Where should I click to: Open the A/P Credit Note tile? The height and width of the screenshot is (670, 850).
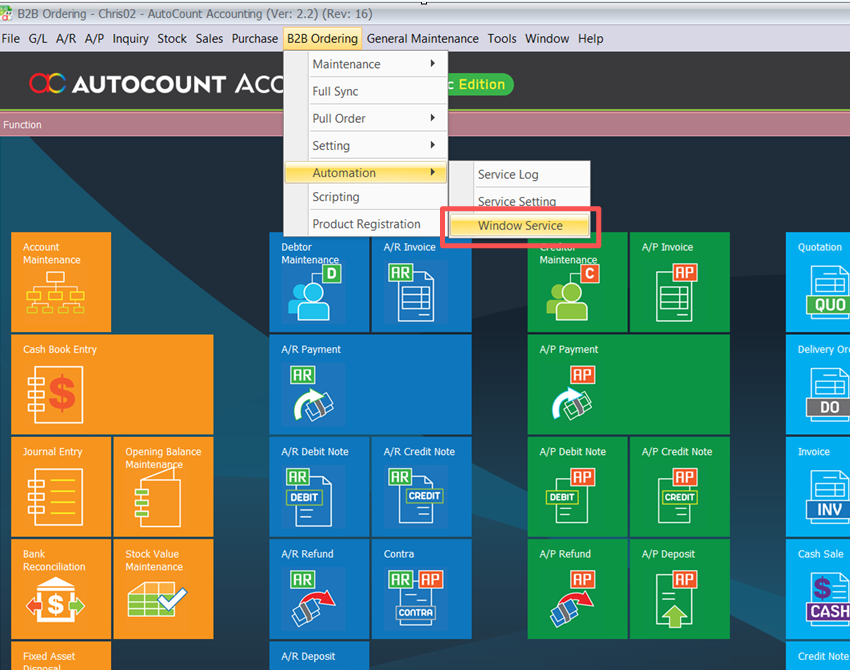tap(680, 487)
